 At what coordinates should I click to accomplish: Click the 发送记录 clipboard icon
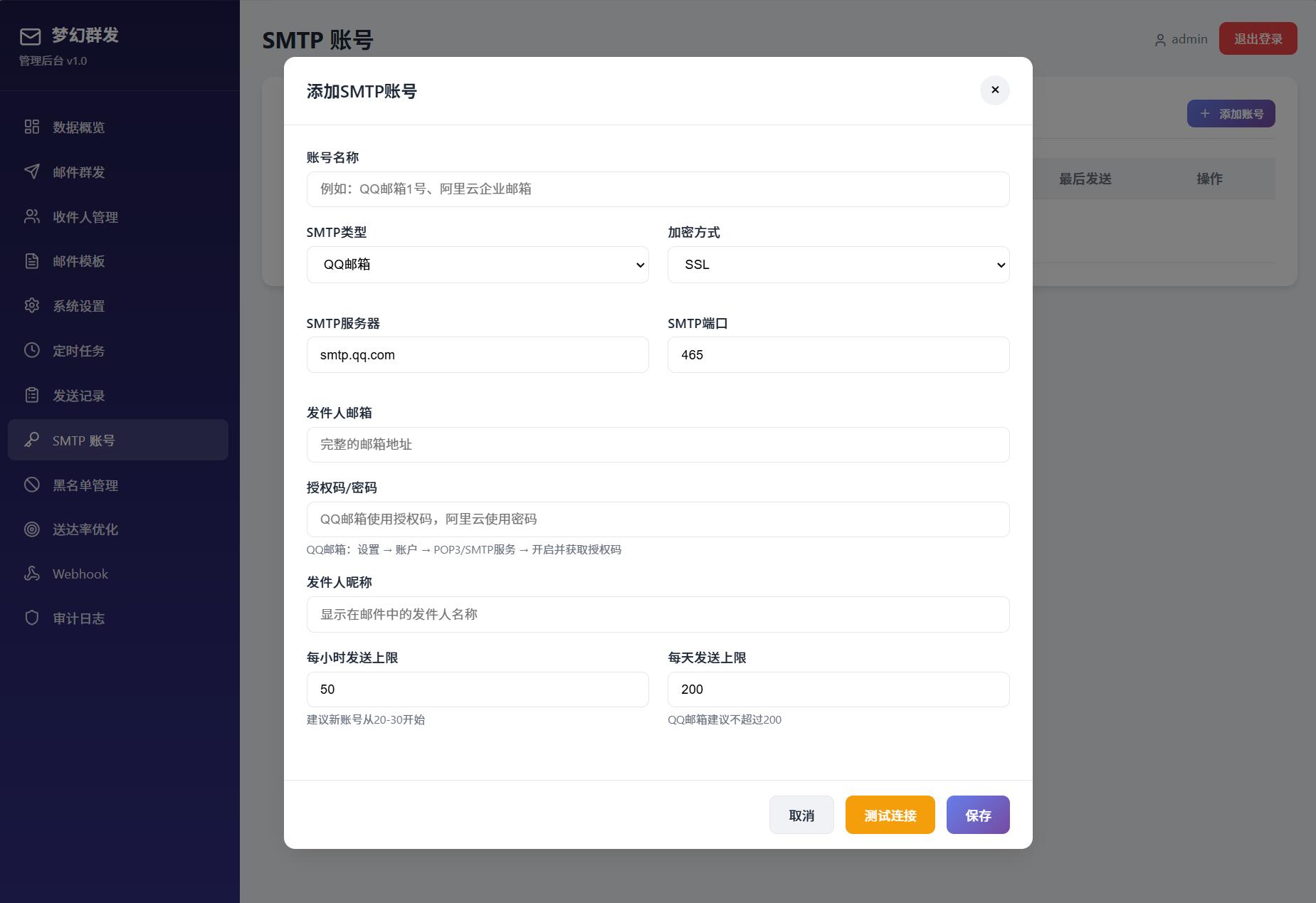tap(32, 395)
